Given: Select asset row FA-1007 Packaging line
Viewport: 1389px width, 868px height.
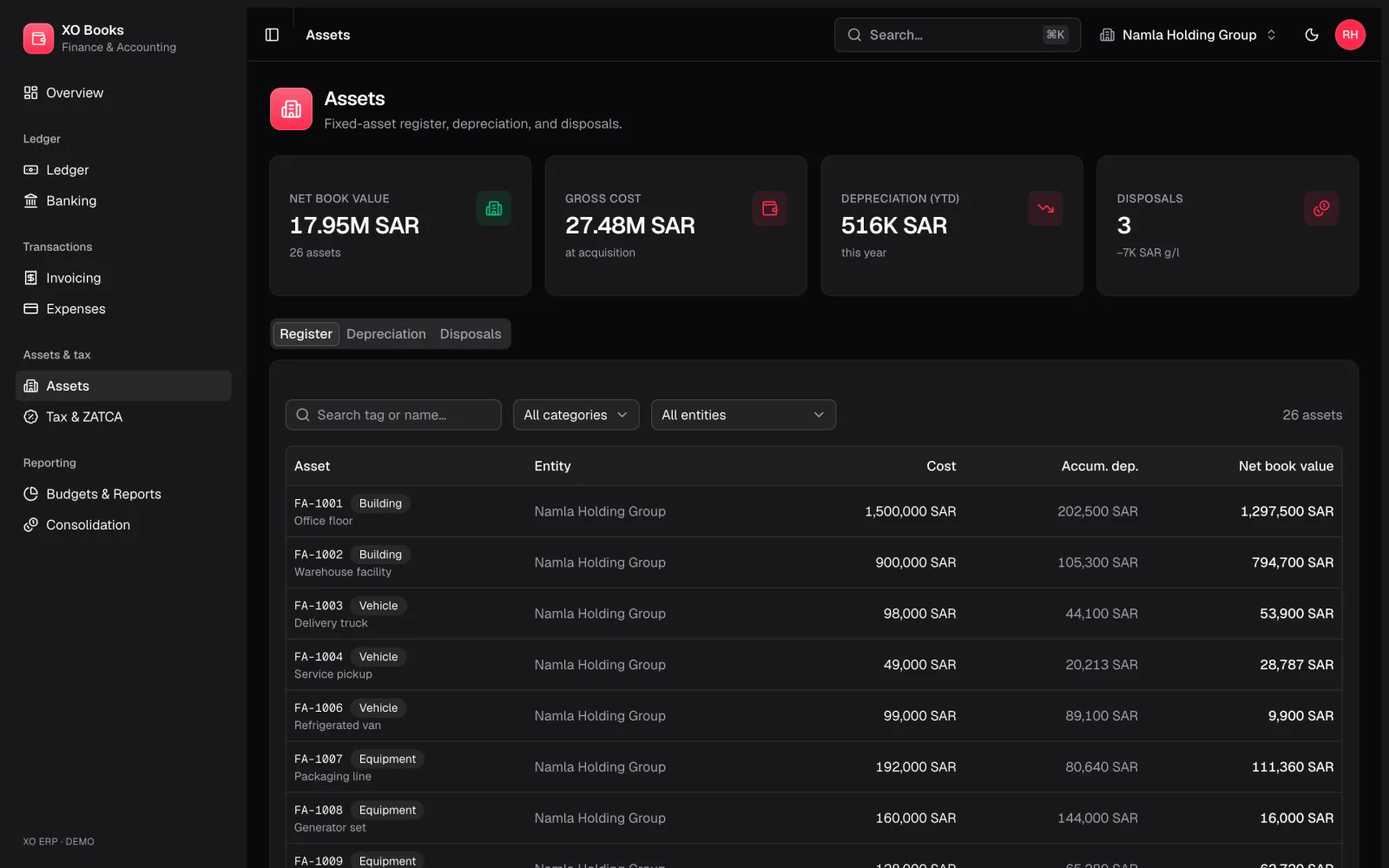Looking at the screenshot, I should point(813,767).
